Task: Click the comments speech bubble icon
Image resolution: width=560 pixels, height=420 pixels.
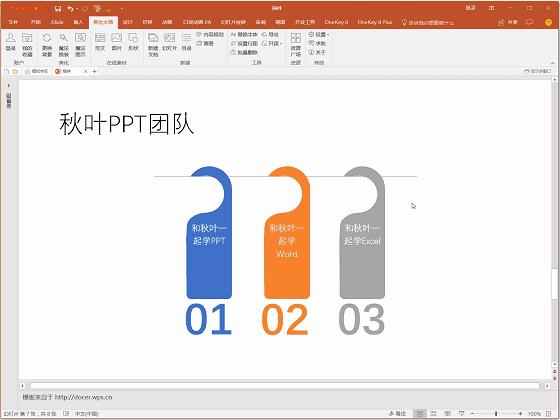Action: (530, 22)
